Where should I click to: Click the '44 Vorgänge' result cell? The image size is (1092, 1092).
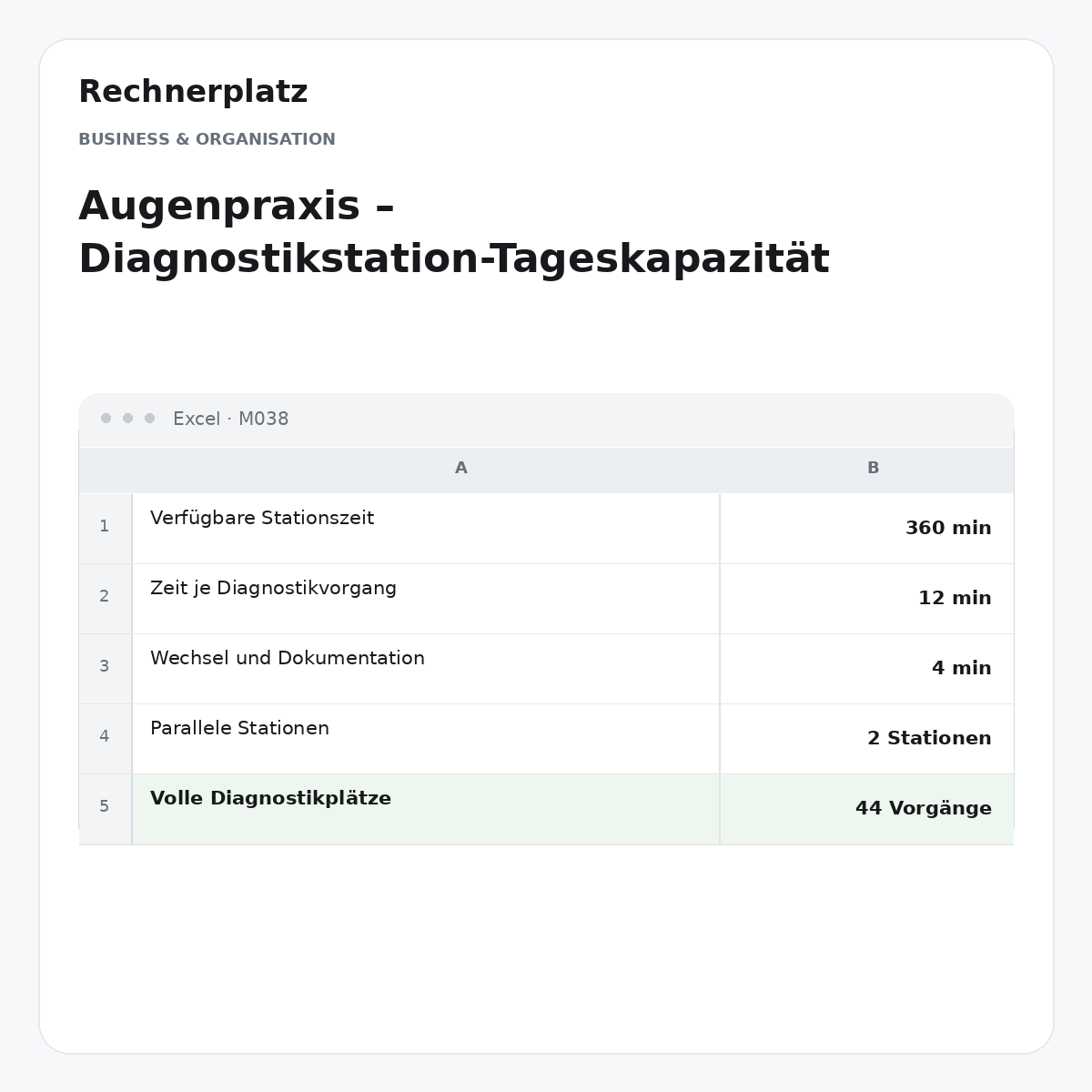pos(866,809)
